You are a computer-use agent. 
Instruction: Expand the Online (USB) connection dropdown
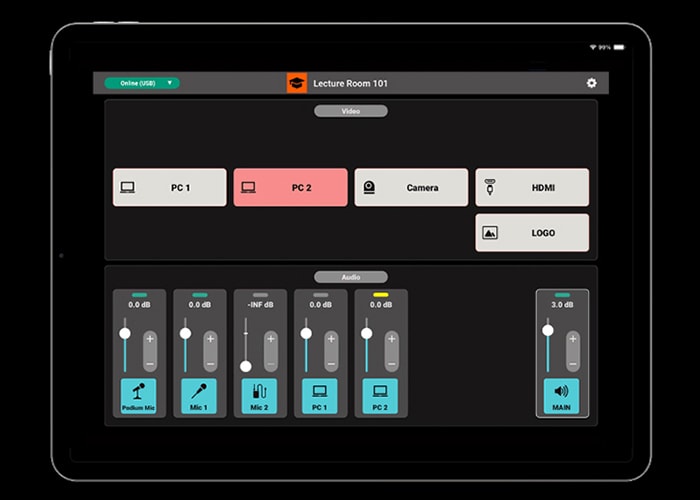[142, 83]
